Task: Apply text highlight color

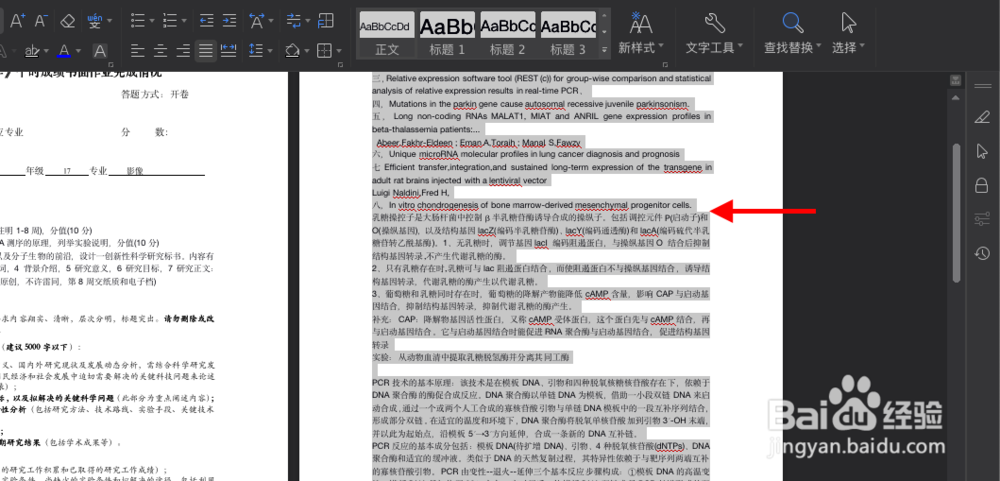Action: pos(31,50)
